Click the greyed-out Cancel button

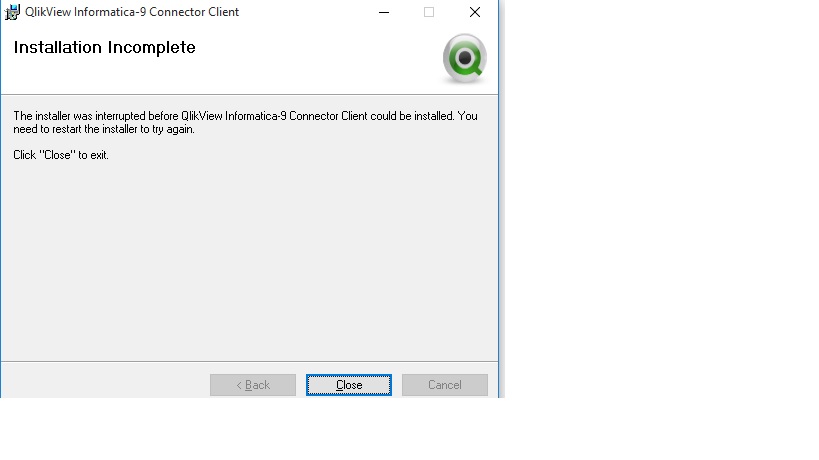coord(444,385)
